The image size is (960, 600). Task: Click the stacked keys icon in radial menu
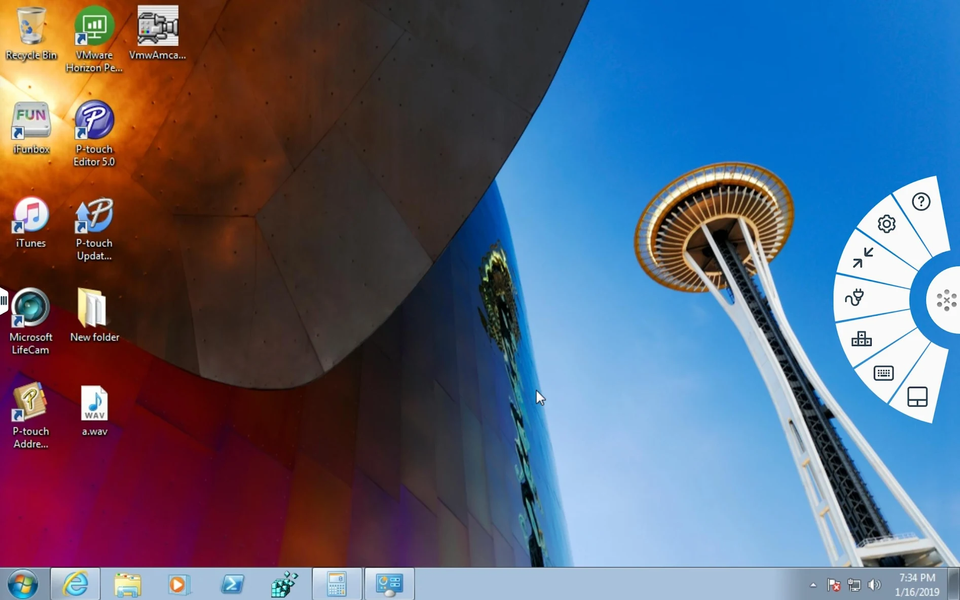coord(861,339)
